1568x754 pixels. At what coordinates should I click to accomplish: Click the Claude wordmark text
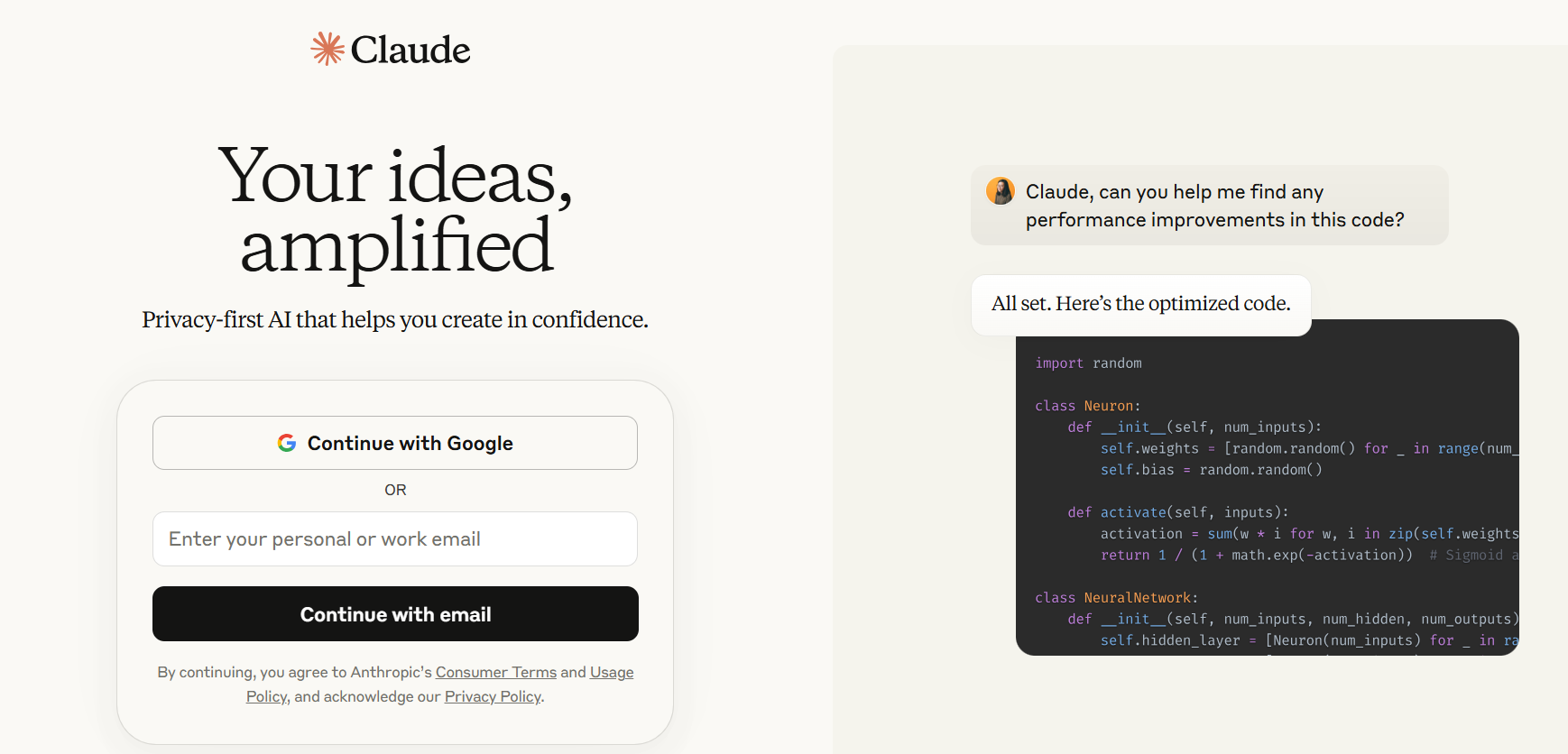tap(410, 50)
